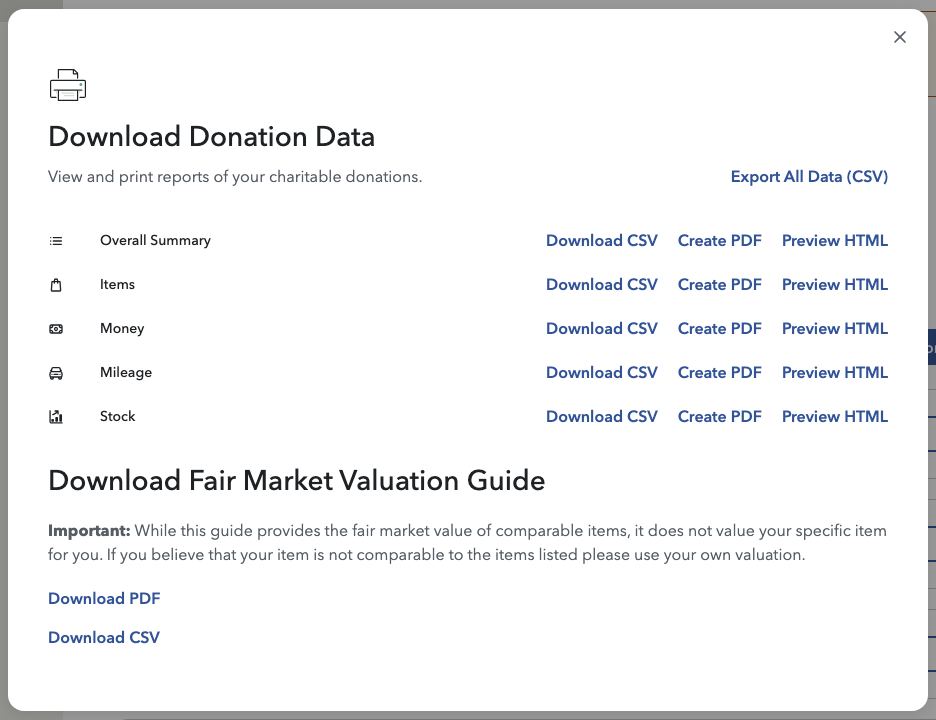Download CSV for Mileage
This screenshot has height=720, width=936.
tap(602, 373)
